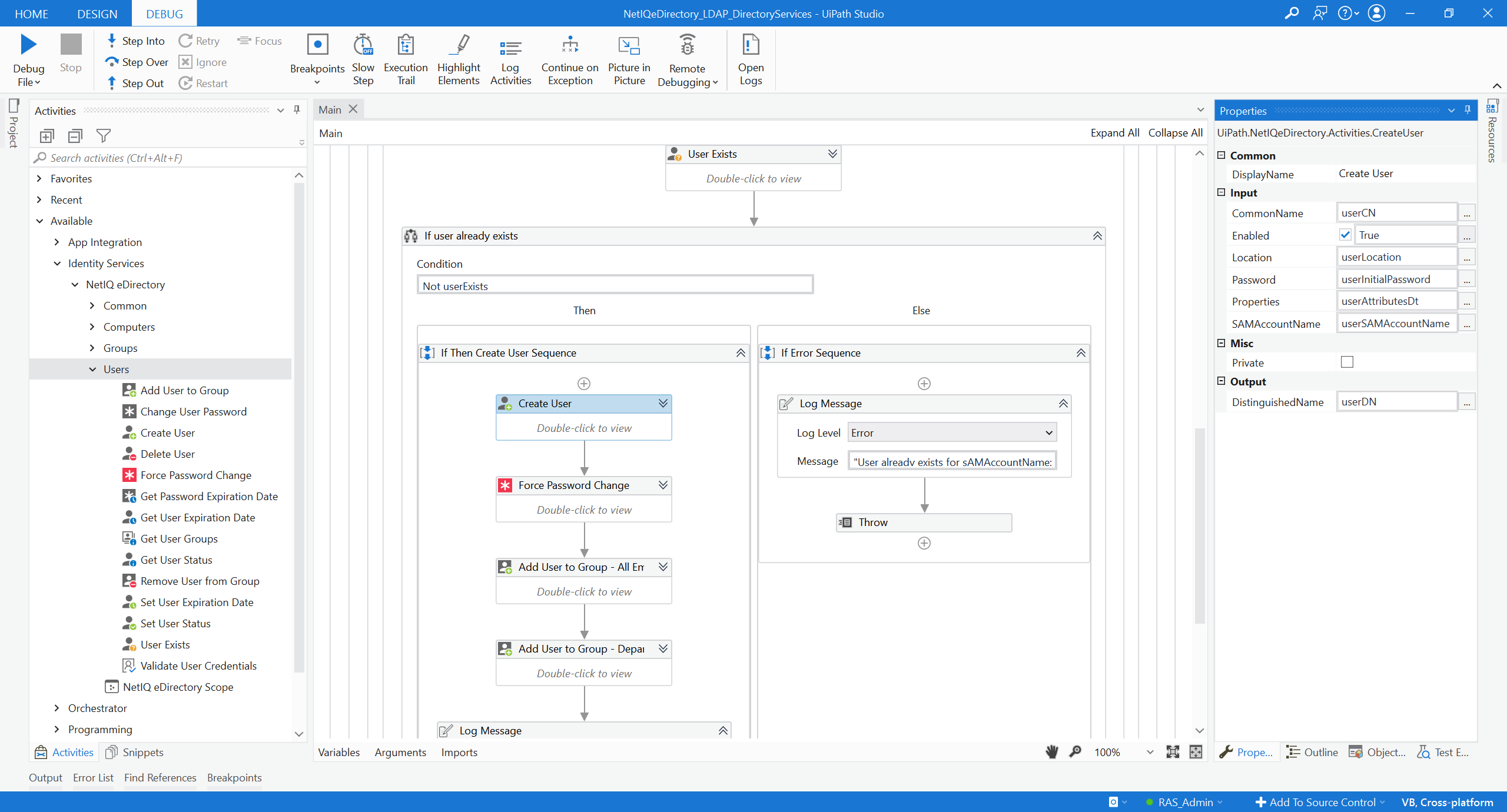
Task: Toggle the Private checkbox in Properties
Action: pos(1347,362)
